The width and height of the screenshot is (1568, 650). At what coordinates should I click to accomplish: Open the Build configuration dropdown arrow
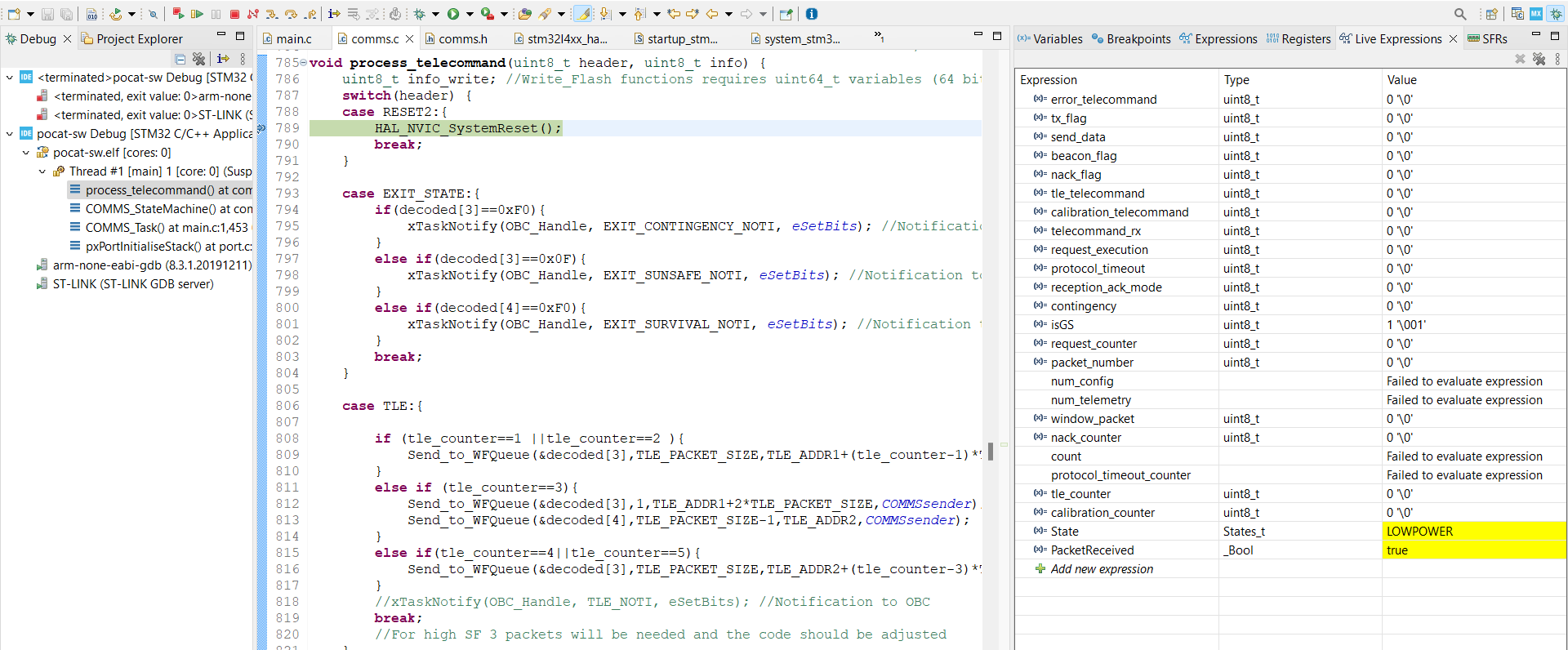point(131,14)
